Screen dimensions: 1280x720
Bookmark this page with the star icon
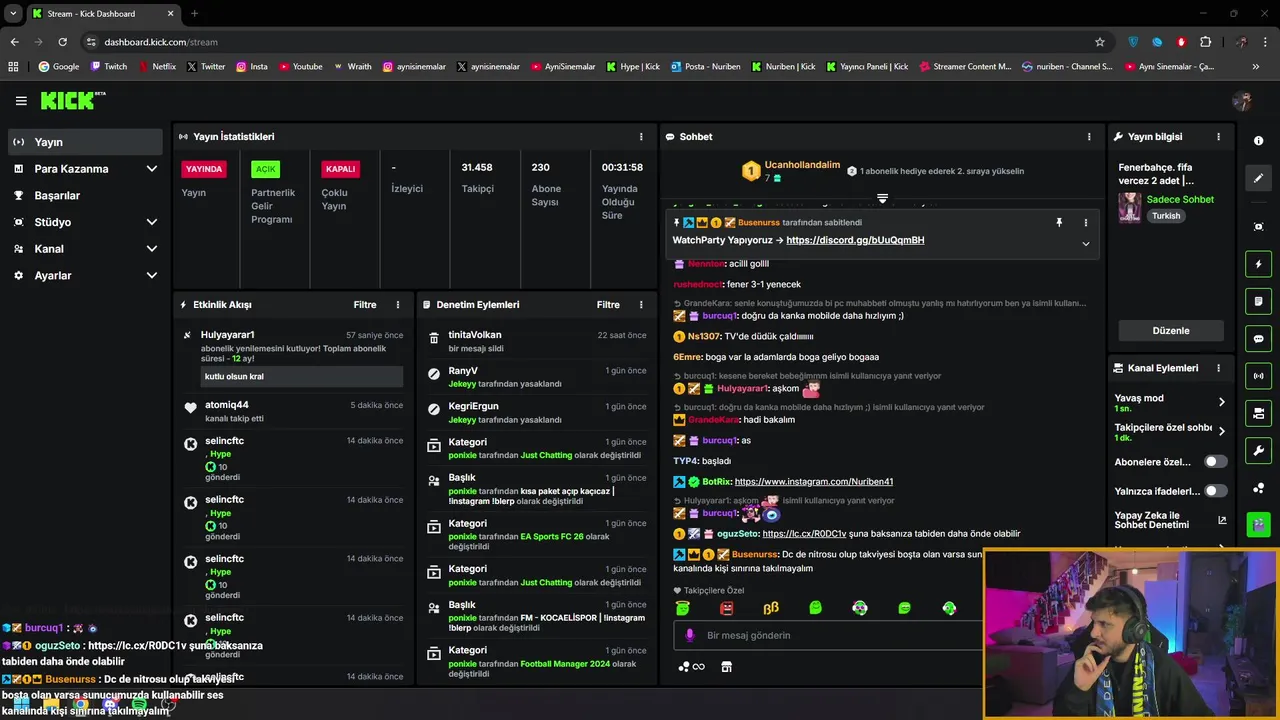[x=1100, y=42]
